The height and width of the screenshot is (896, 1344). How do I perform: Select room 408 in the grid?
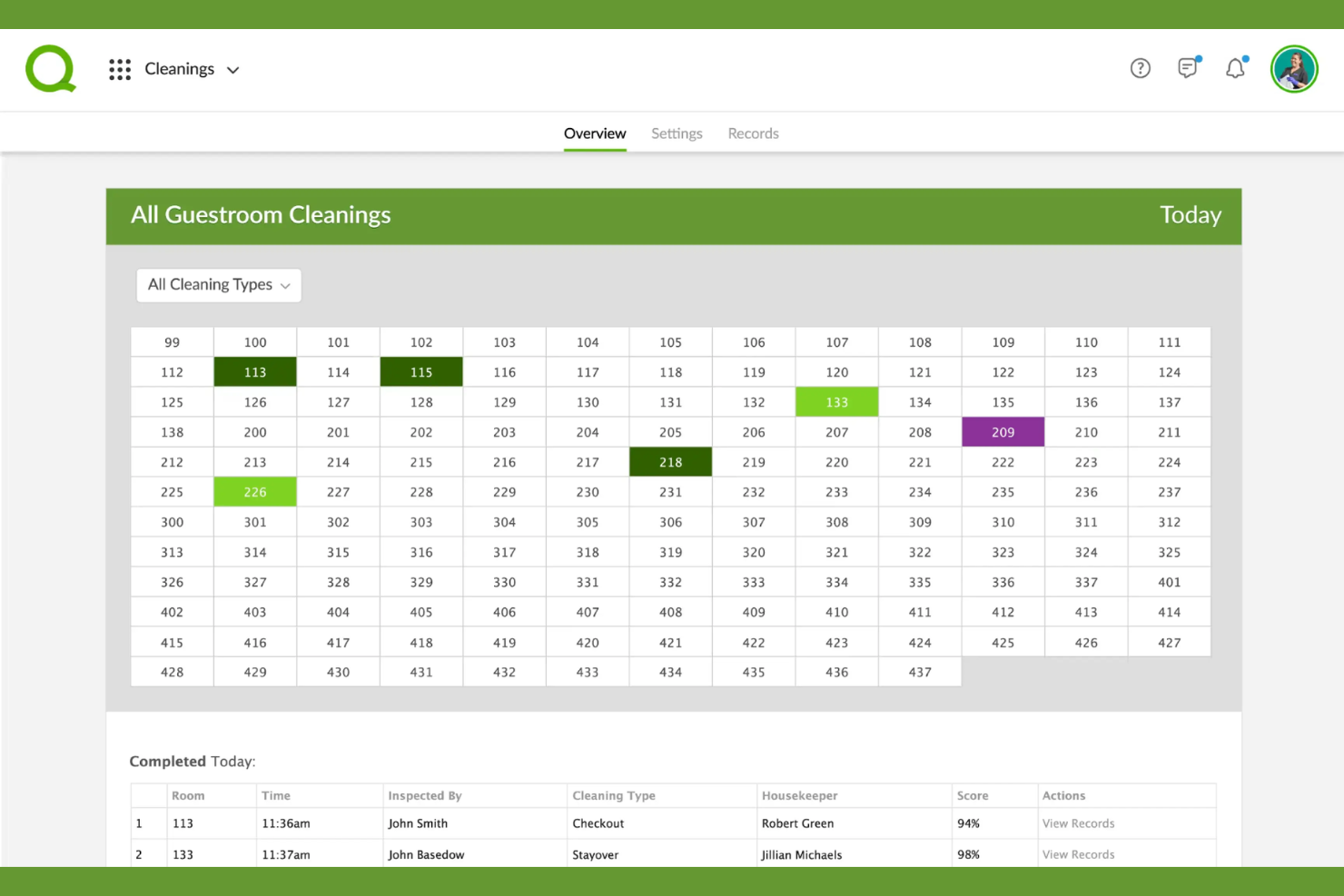[671, 612]
